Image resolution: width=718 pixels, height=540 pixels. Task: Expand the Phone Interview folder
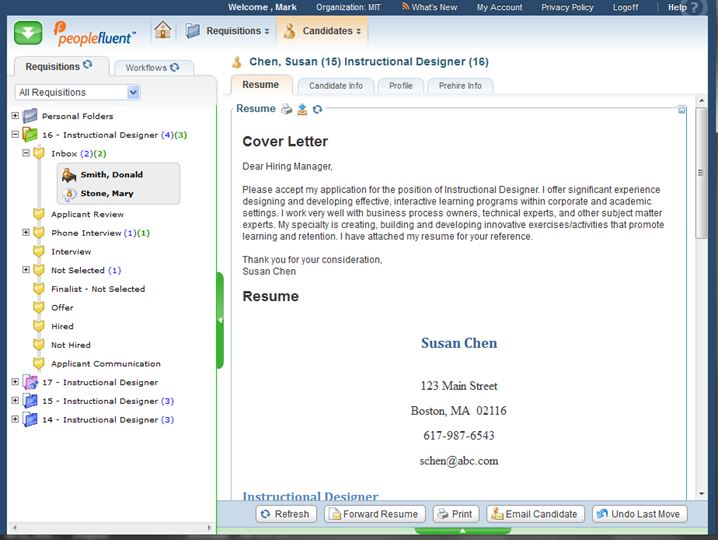pyautogui.click(x=26, y=233)
